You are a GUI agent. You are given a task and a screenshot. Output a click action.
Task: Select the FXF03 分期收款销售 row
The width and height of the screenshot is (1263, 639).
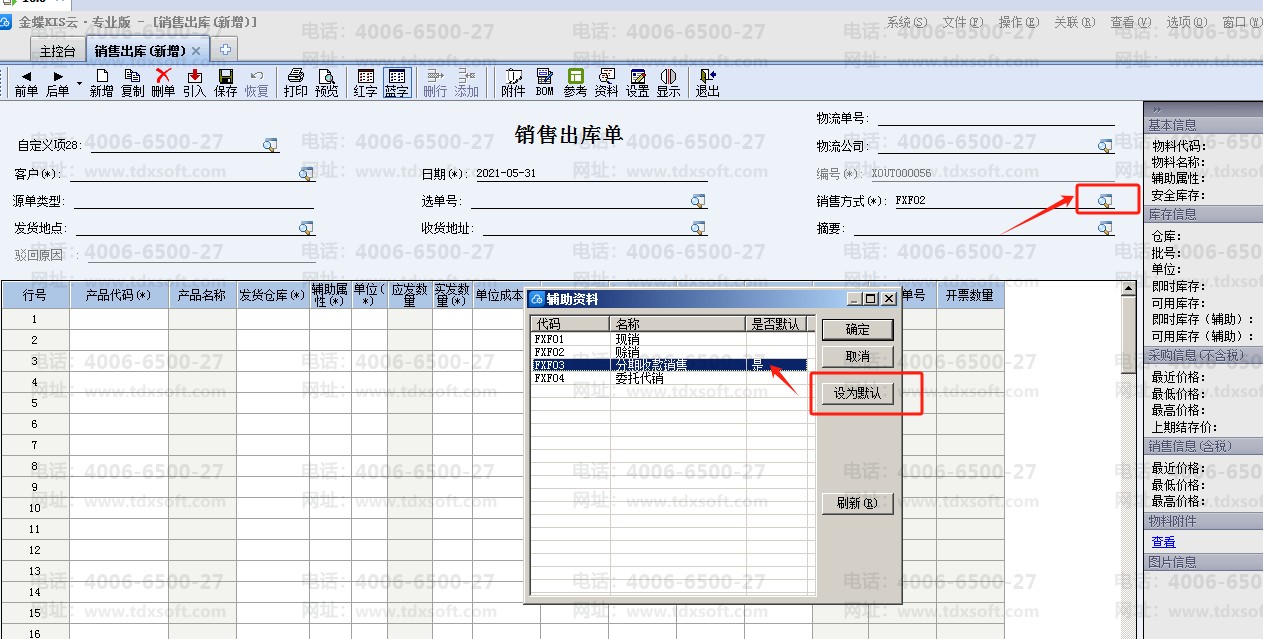click(x=670, y=365)
